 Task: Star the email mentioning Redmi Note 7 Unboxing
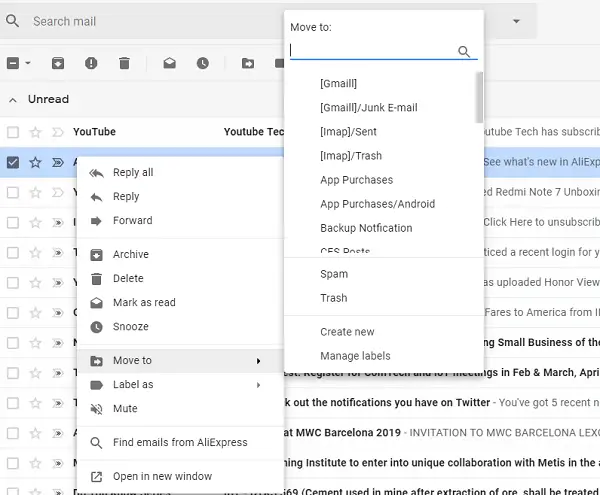[x=36, y=192]
